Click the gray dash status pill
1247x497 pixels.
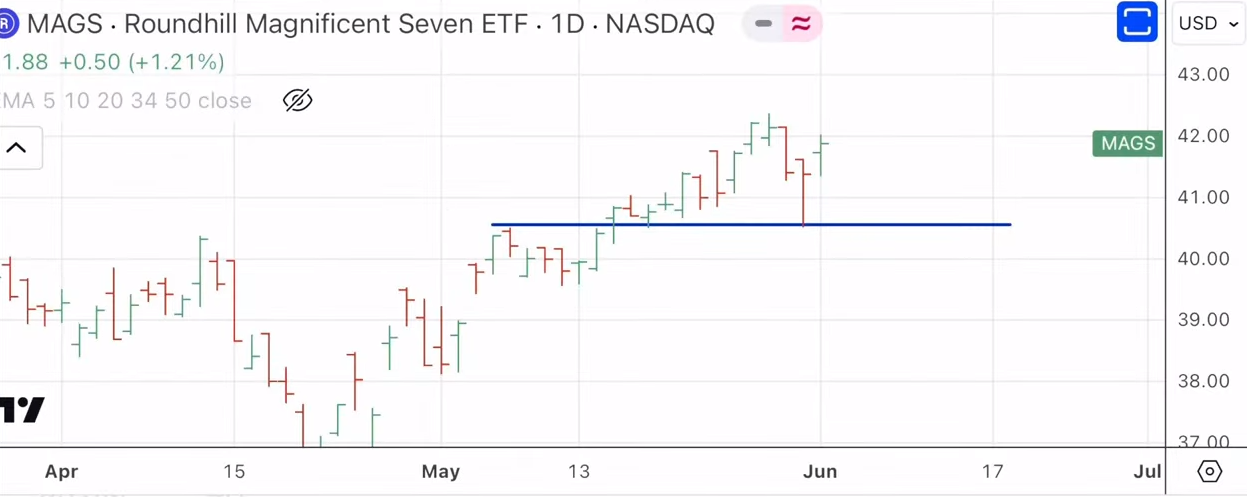[763, 24]
